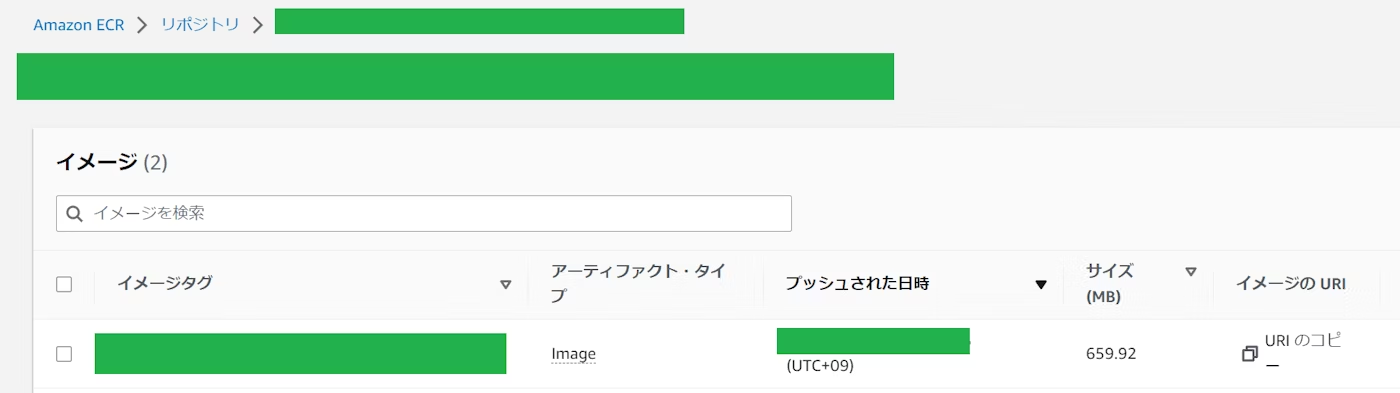
Task: Sort images by サイズ (MB) column label
Action: [1110, 284]
